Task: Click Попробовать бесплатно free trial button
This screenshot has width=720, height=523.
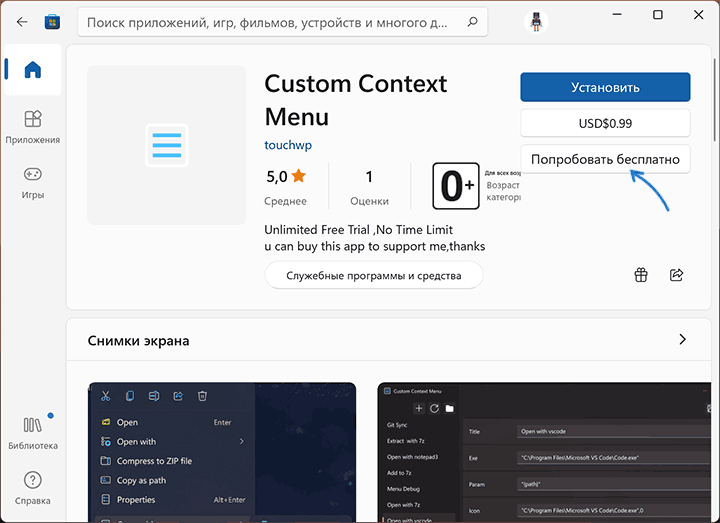Action: [x=605, y=159]
